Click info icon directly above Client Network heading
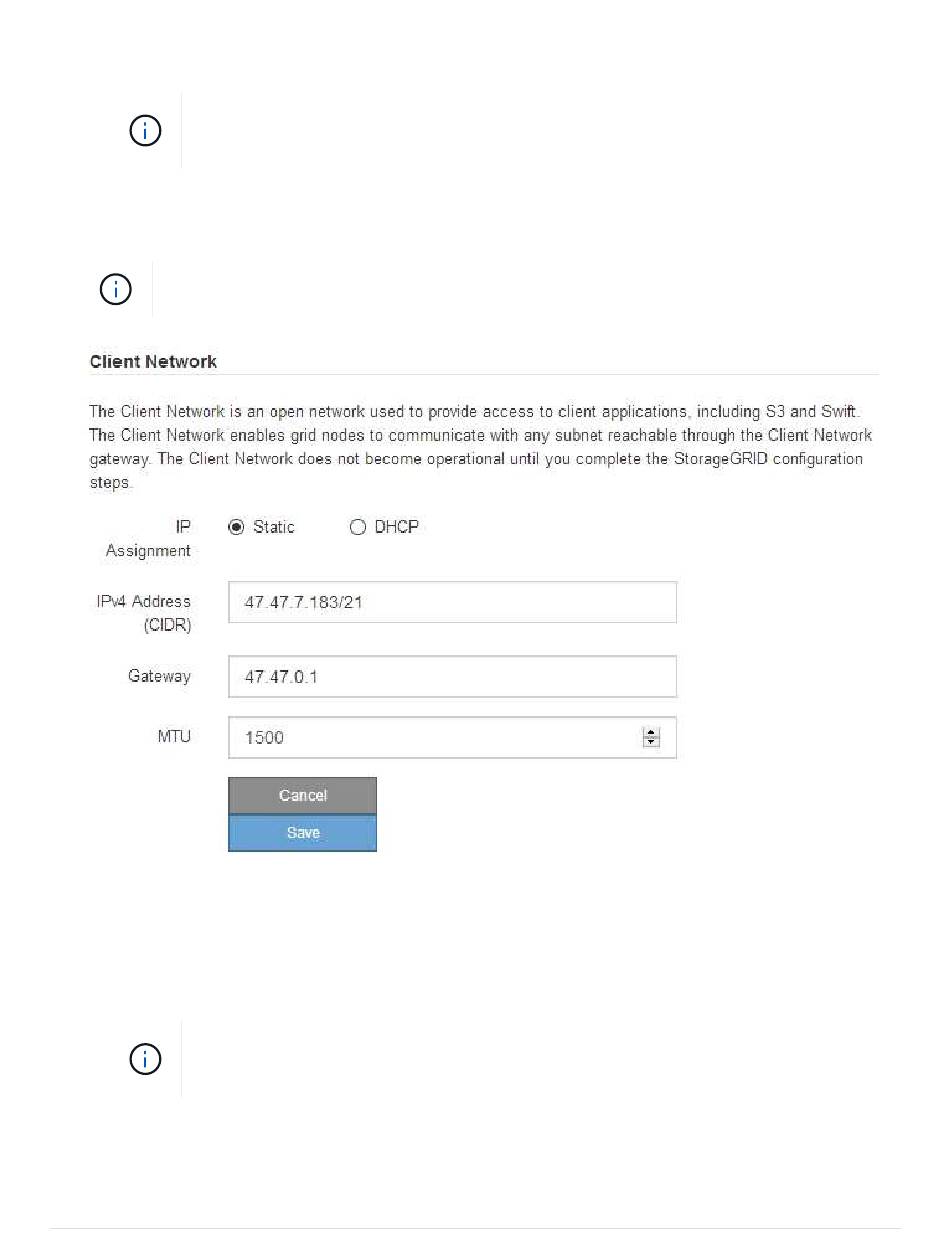 (x=117, y=290)
